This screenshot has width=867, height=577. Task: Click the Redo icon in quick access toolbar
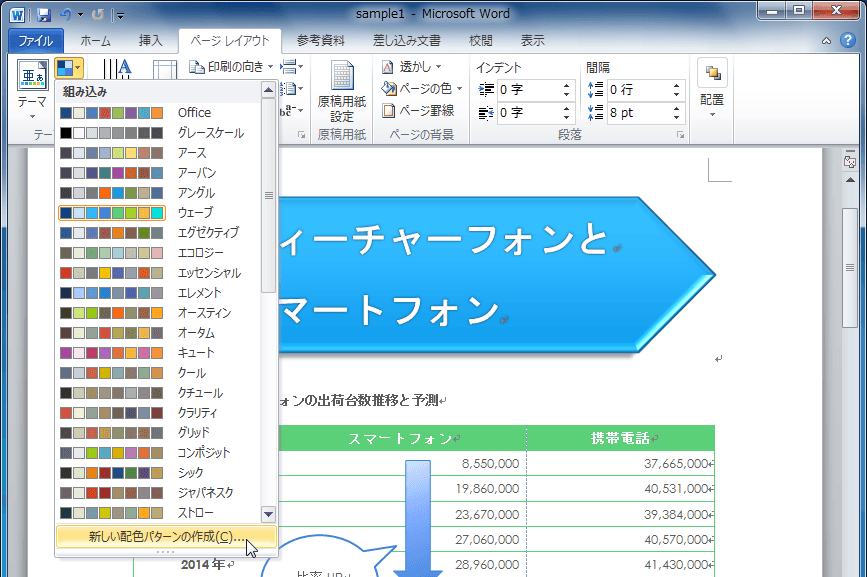[97, 15]
